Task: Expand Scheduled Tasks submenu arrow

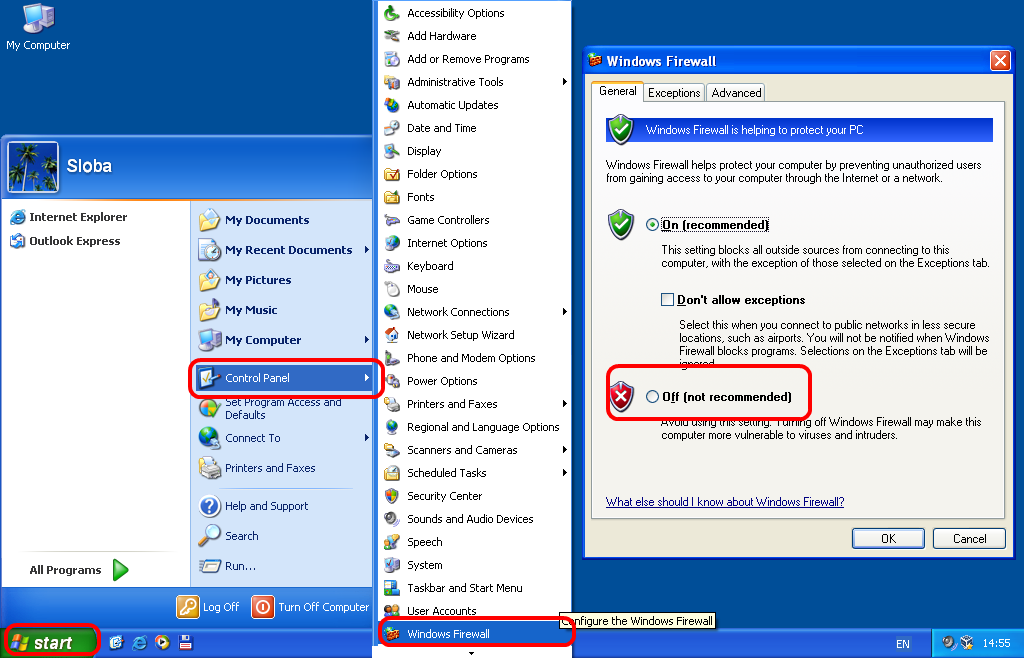Action: [564, 473]
